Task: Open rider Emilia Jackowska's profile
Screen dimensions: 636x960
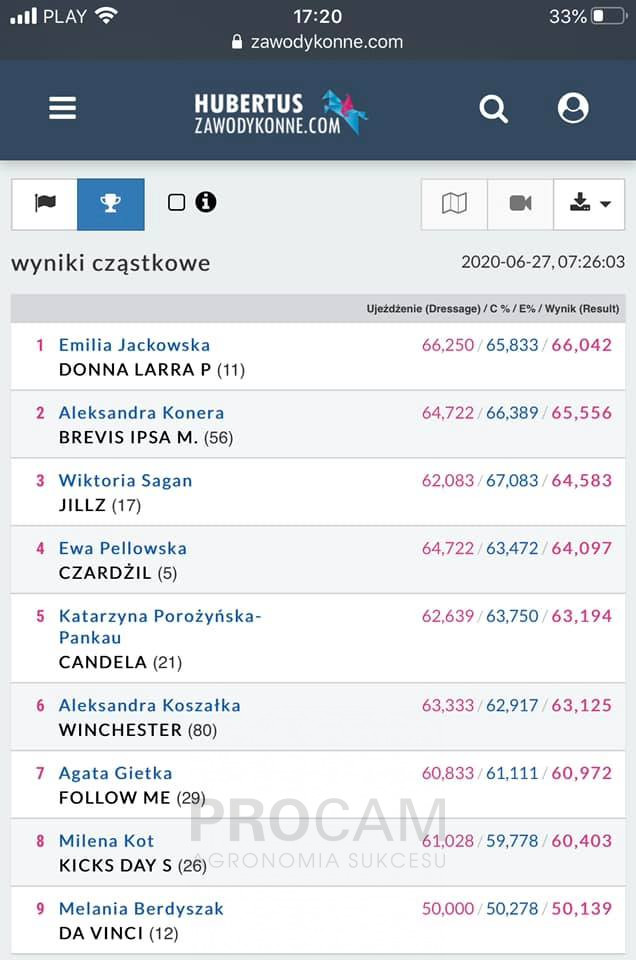Action: (135, 345)
